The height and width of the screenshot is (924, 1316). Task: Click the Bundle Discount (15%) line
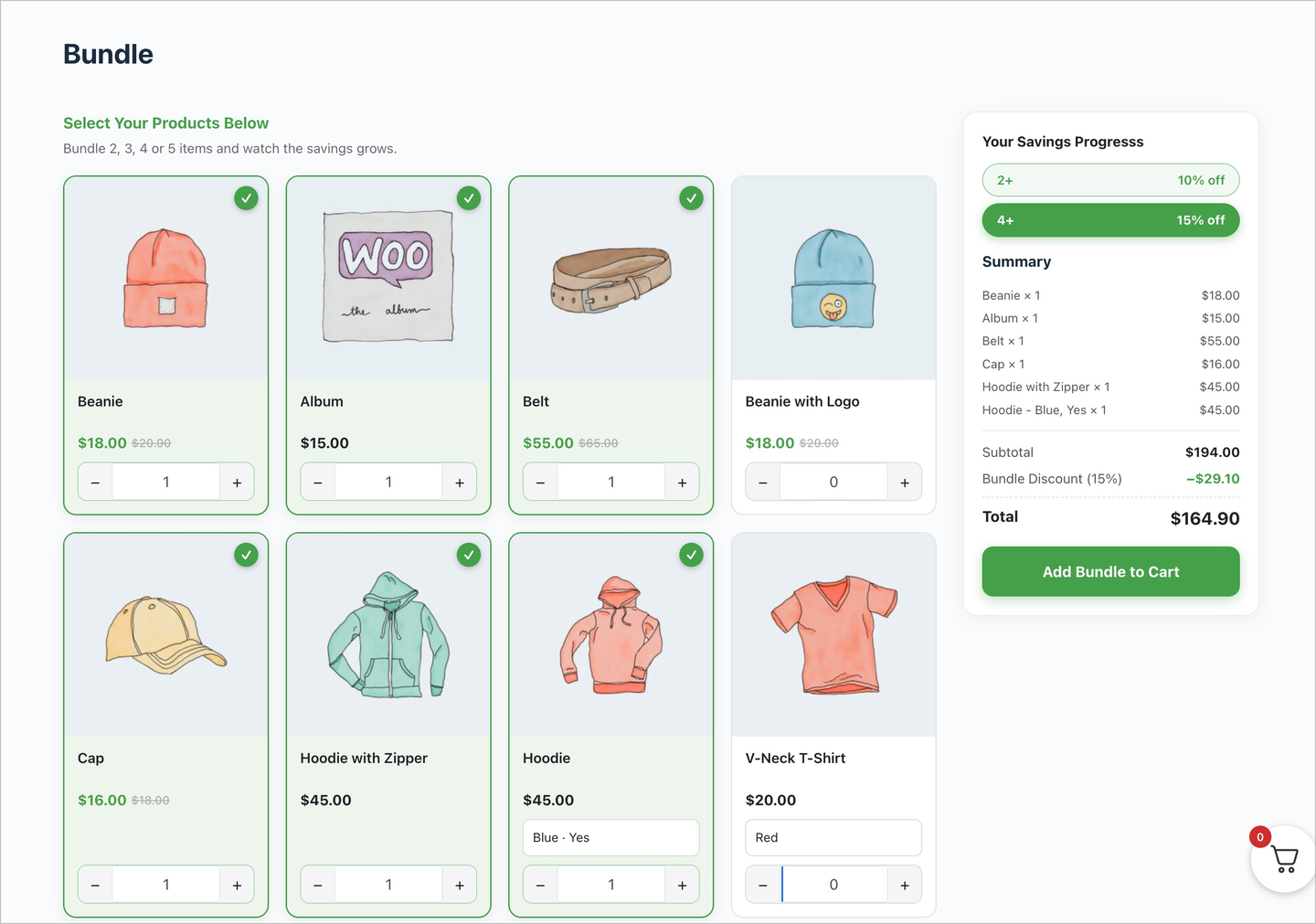(x=1110, y=479)
